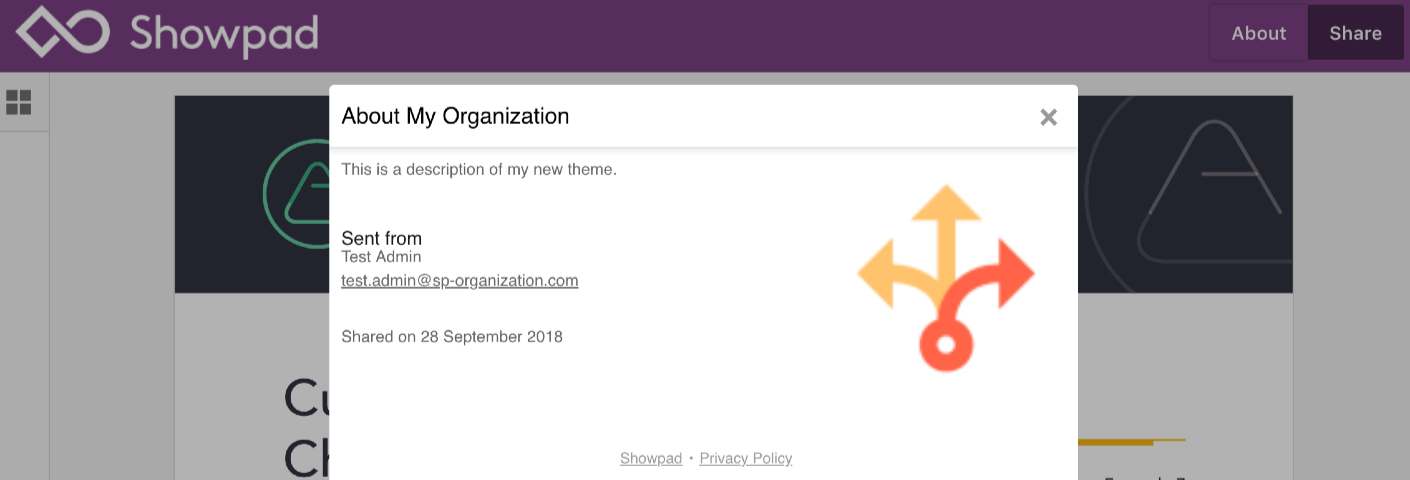Screen dimensions: 1410x480
Task: Click the Test Admin sender name
Action: click(x=381, y=257)
